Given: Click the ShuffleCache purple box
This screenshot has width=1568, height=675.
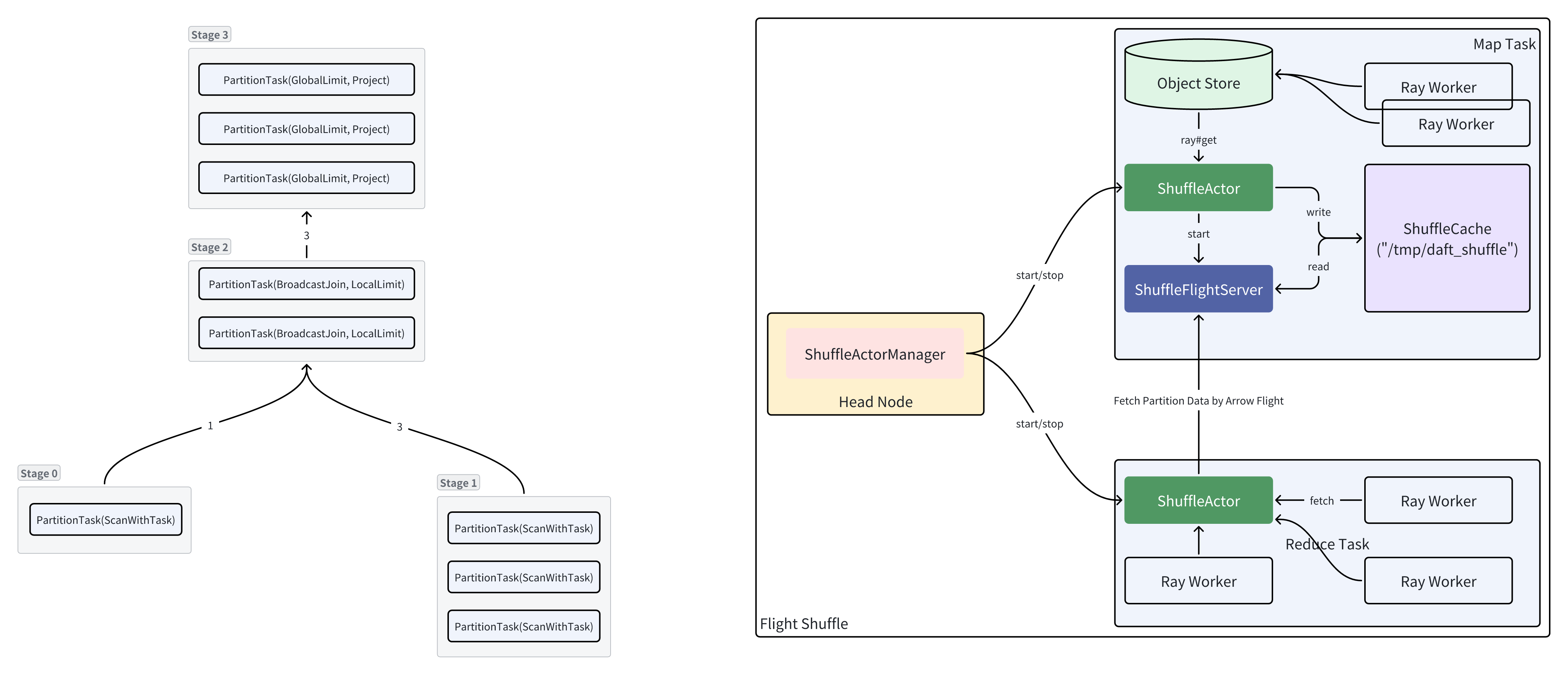Looking at the screenshot, I should point(1446,238).
